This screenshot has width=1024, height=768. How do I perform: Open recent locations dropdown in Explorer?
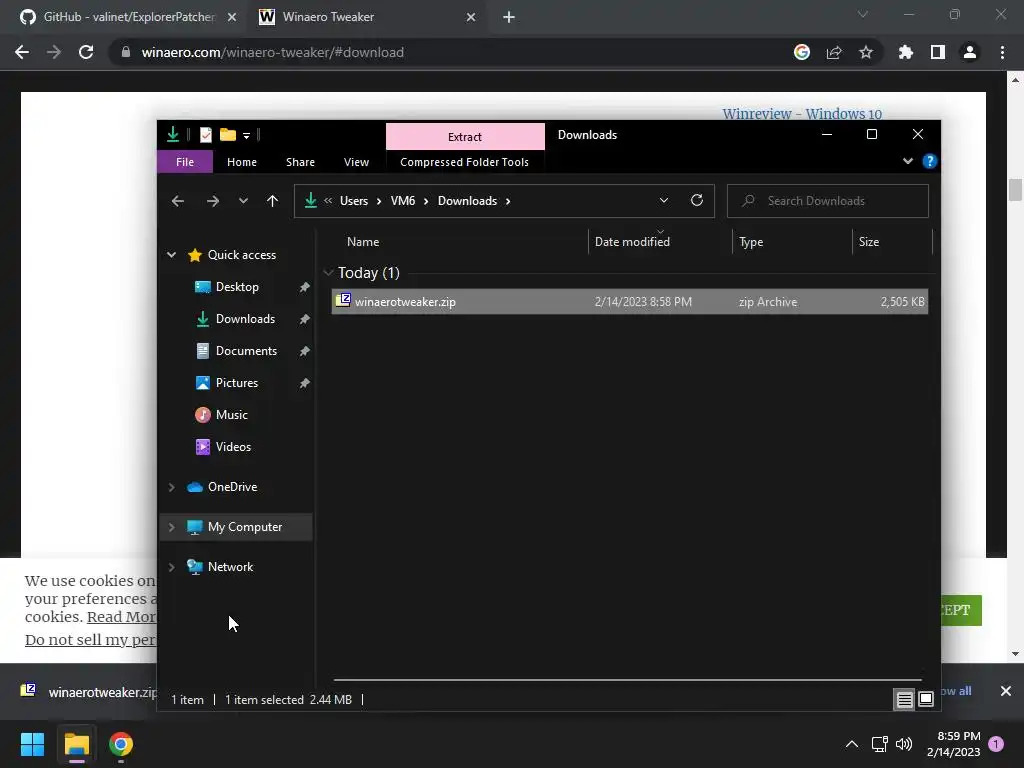(x=243, y=201)
